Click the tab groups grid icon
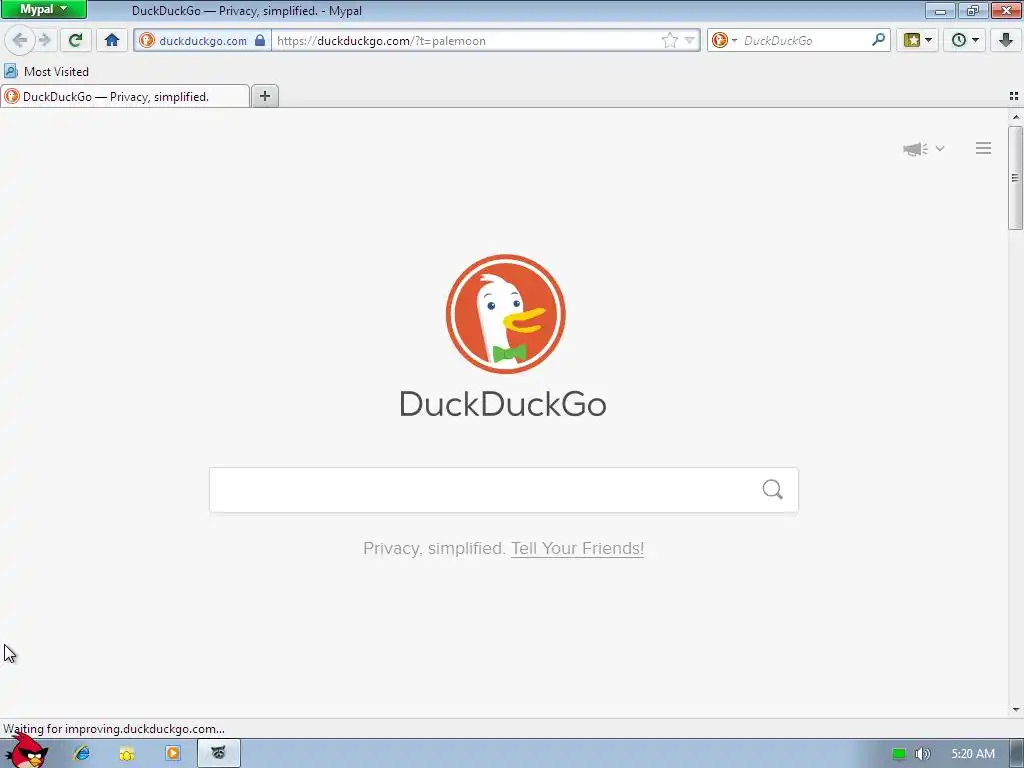This screenshot has width=1024, height=768. (1014, 96)
